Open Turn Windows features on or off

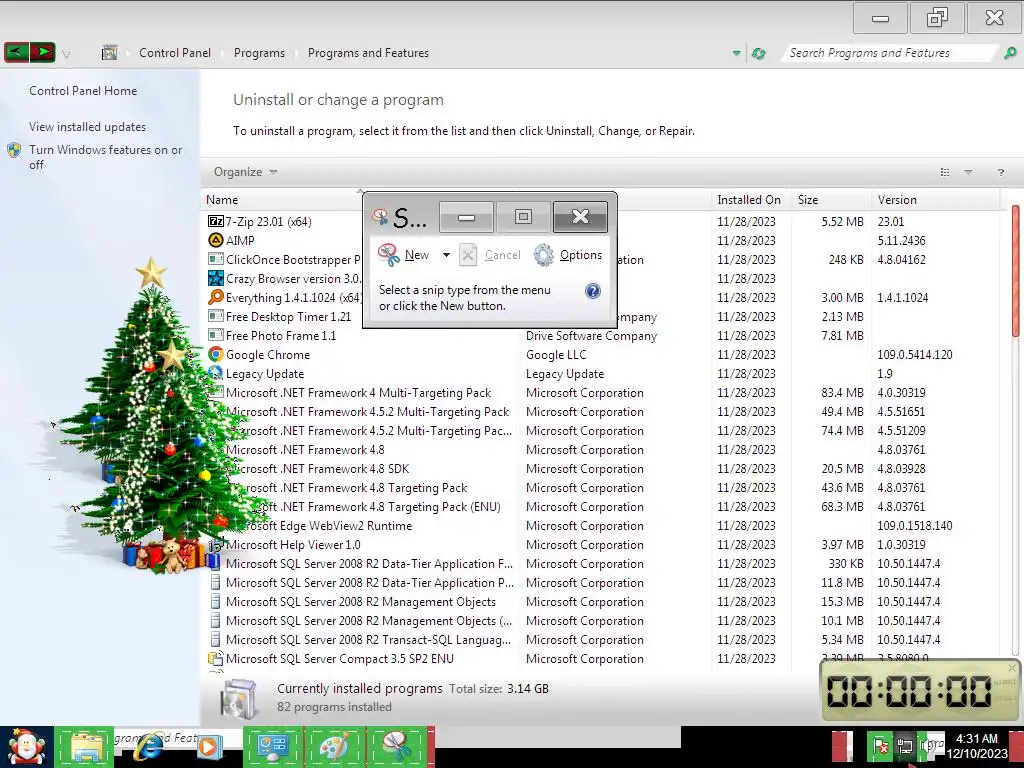[105, 157]
